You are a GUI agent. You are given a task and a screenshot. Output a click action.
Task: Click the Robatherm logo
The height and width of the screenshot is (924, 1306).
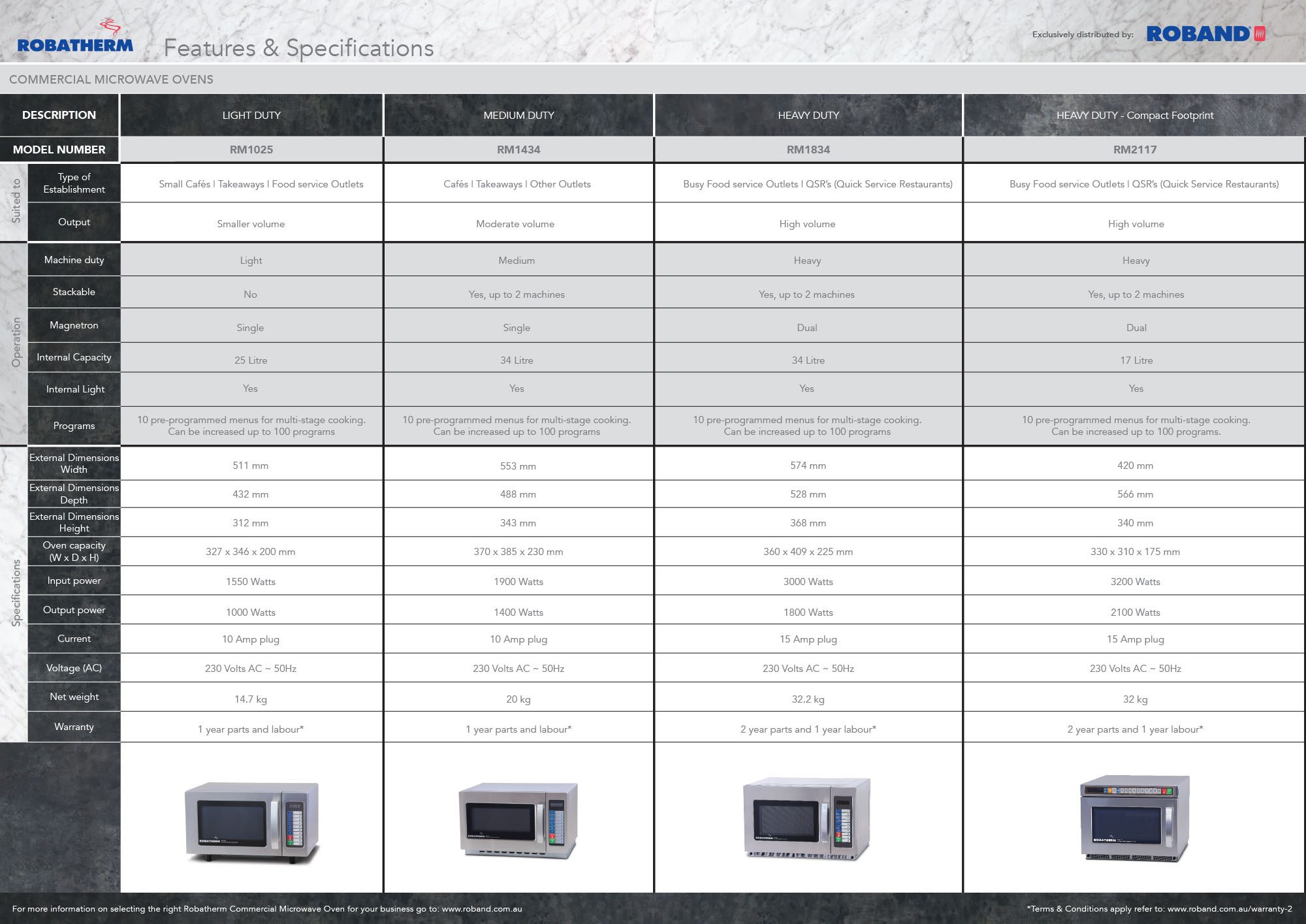[x=75, y=36]
